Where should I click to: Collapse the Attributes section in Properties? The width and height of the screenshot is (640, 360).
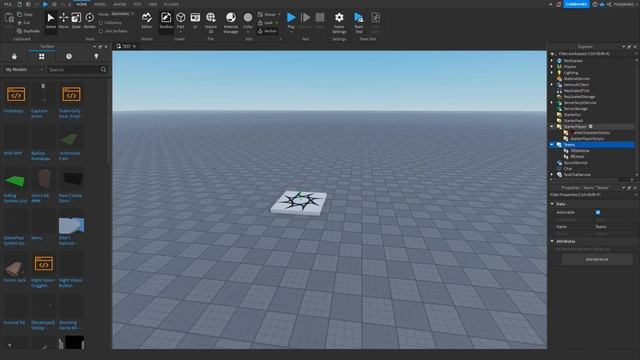(552, 241)
